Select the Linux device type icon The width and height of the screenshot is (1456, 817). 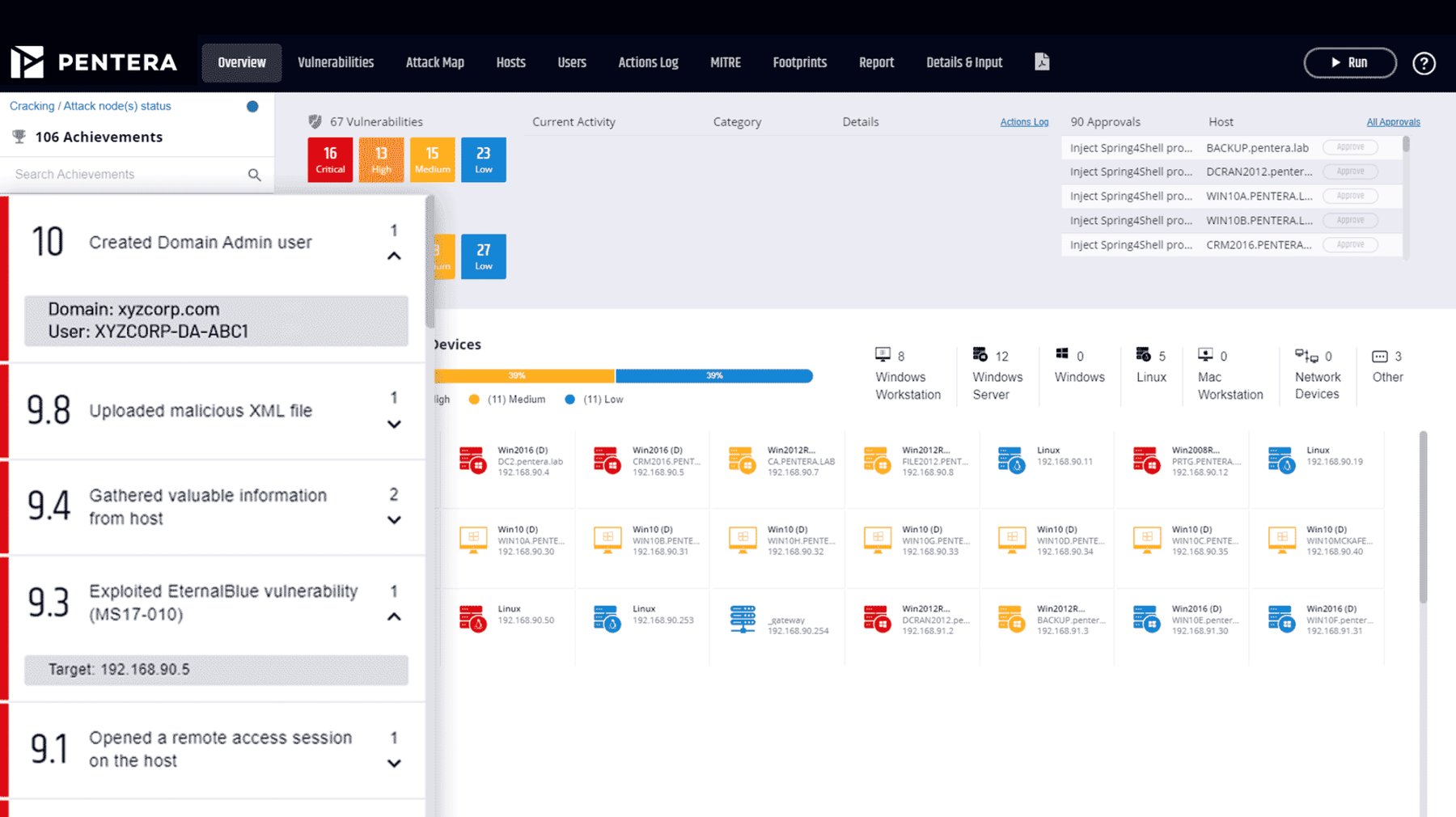[x=1143, y=354]
